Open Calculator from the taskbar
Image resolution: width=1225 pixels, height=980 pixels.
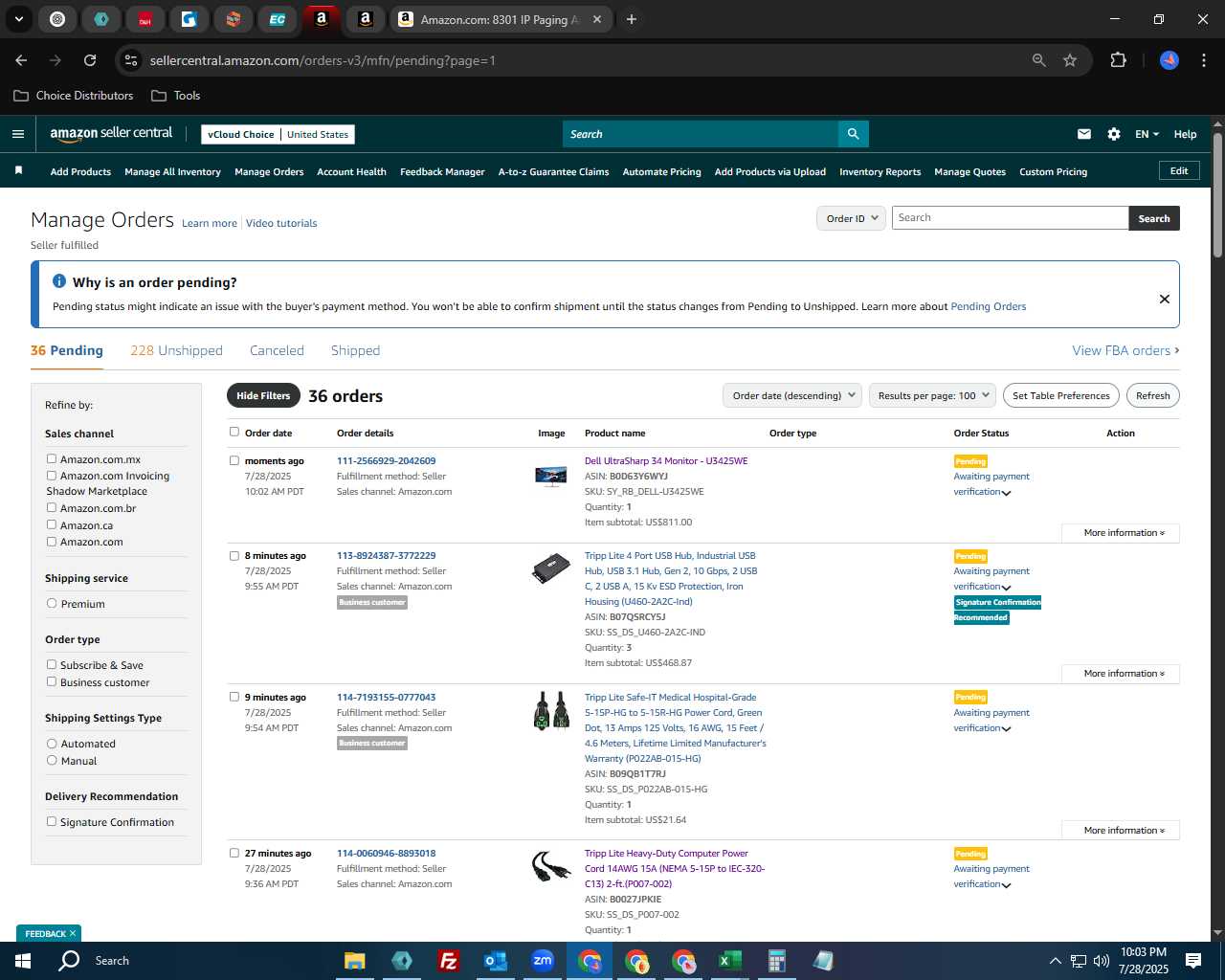coord(776,961)
